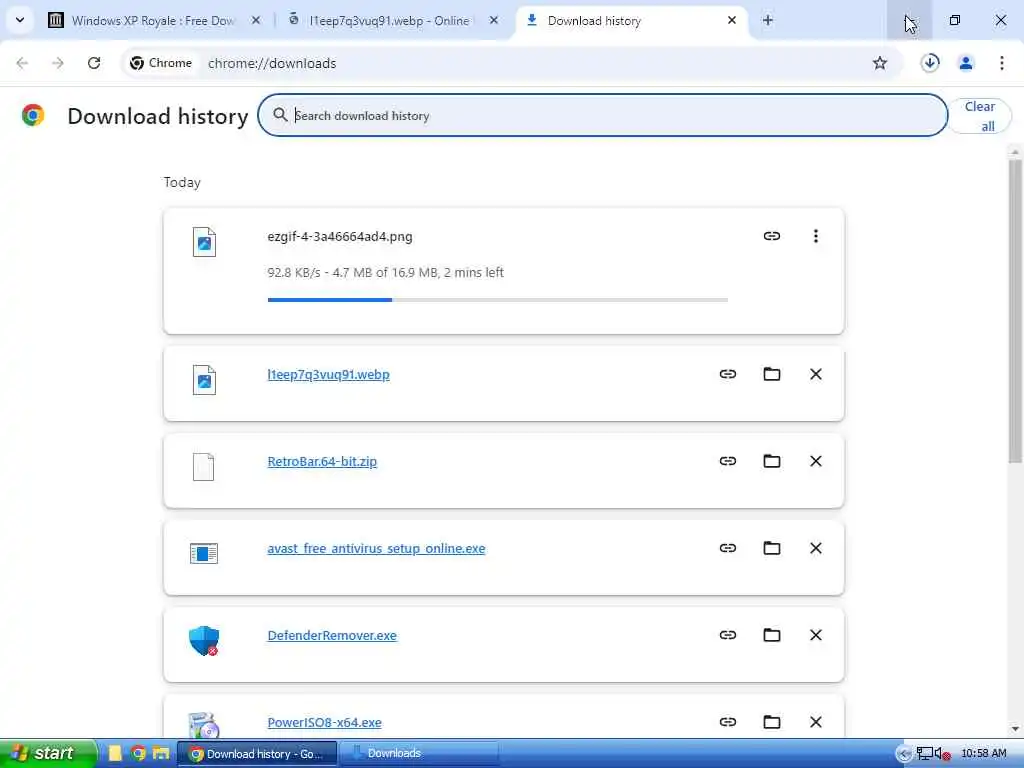
Task: Switch to the Windows XP Royale tab
Action: [x=152, y=20]
